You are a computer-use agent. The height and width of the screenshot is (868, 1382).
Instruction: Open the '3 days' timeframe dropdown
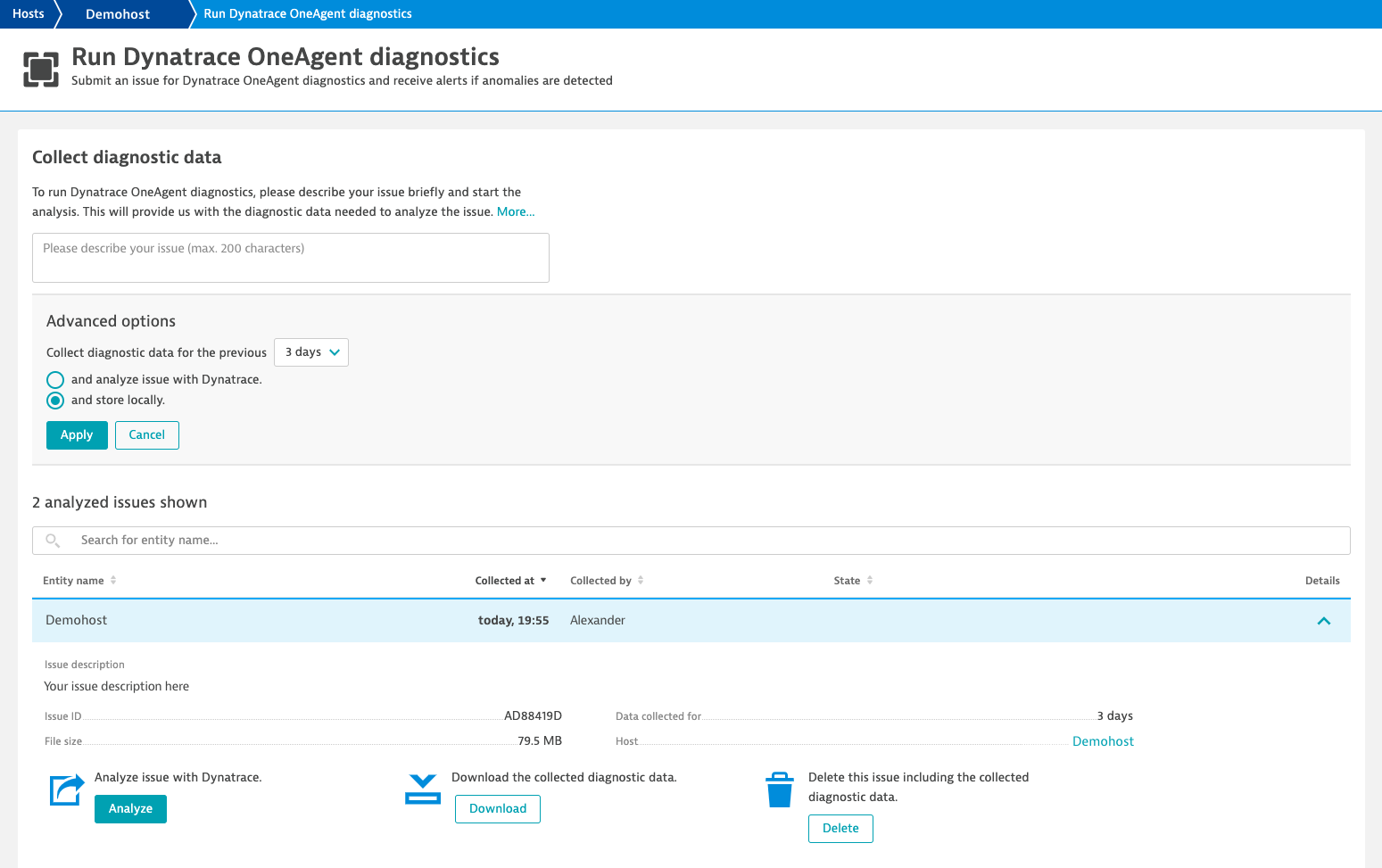pyautogui.click(x=311, y=352)
